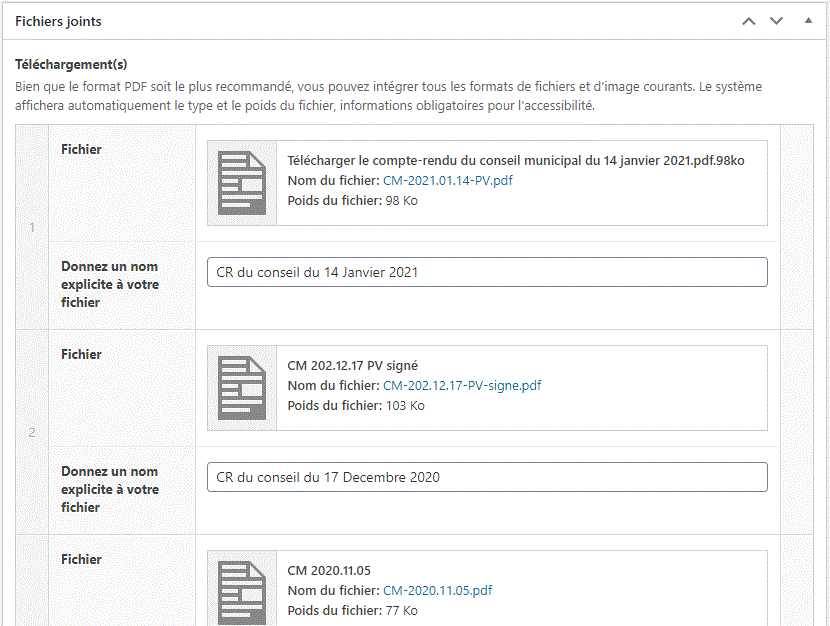Click the 'CM 2020.11.05' file title

tap(329, 571)
